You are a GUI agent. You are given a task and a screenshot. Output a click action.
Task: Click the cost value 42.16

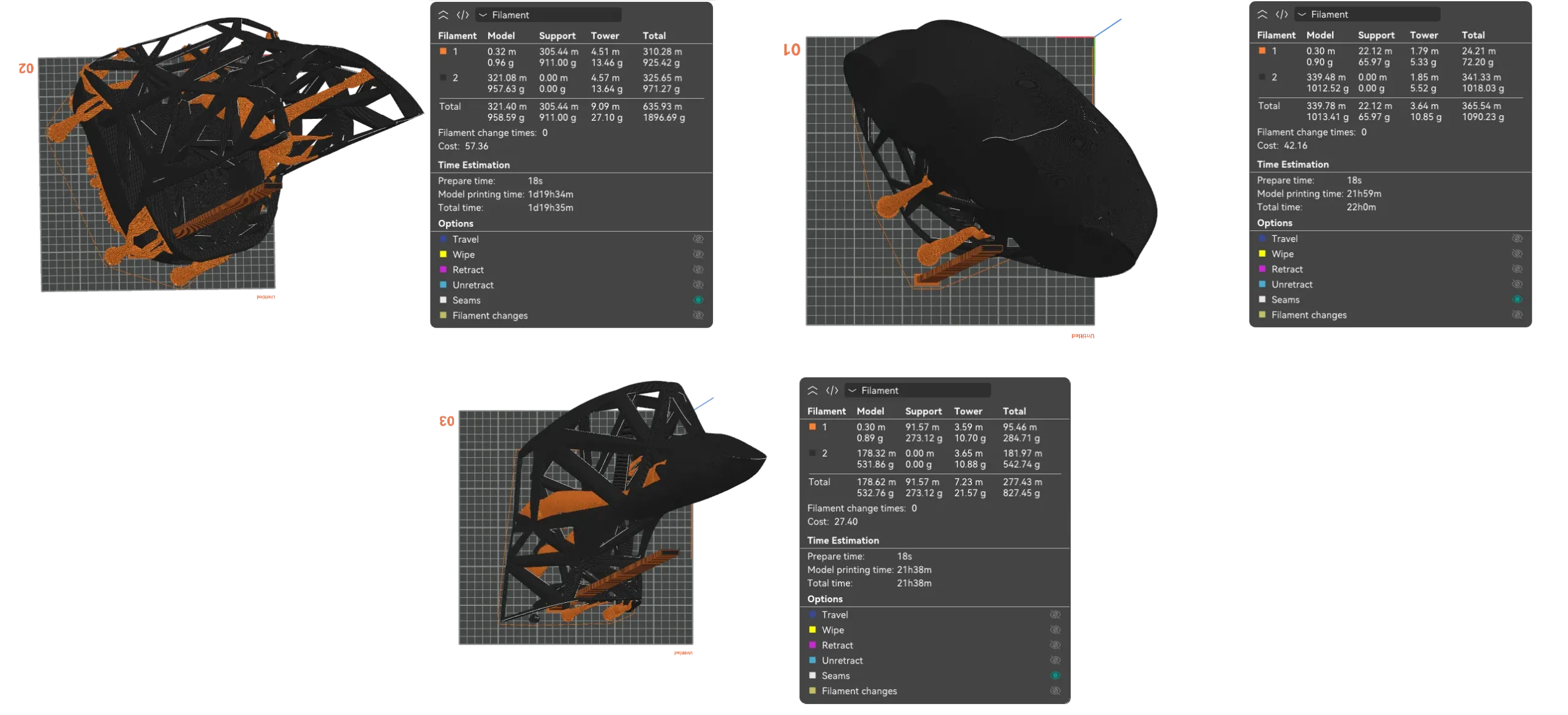tap(1295, 146)
